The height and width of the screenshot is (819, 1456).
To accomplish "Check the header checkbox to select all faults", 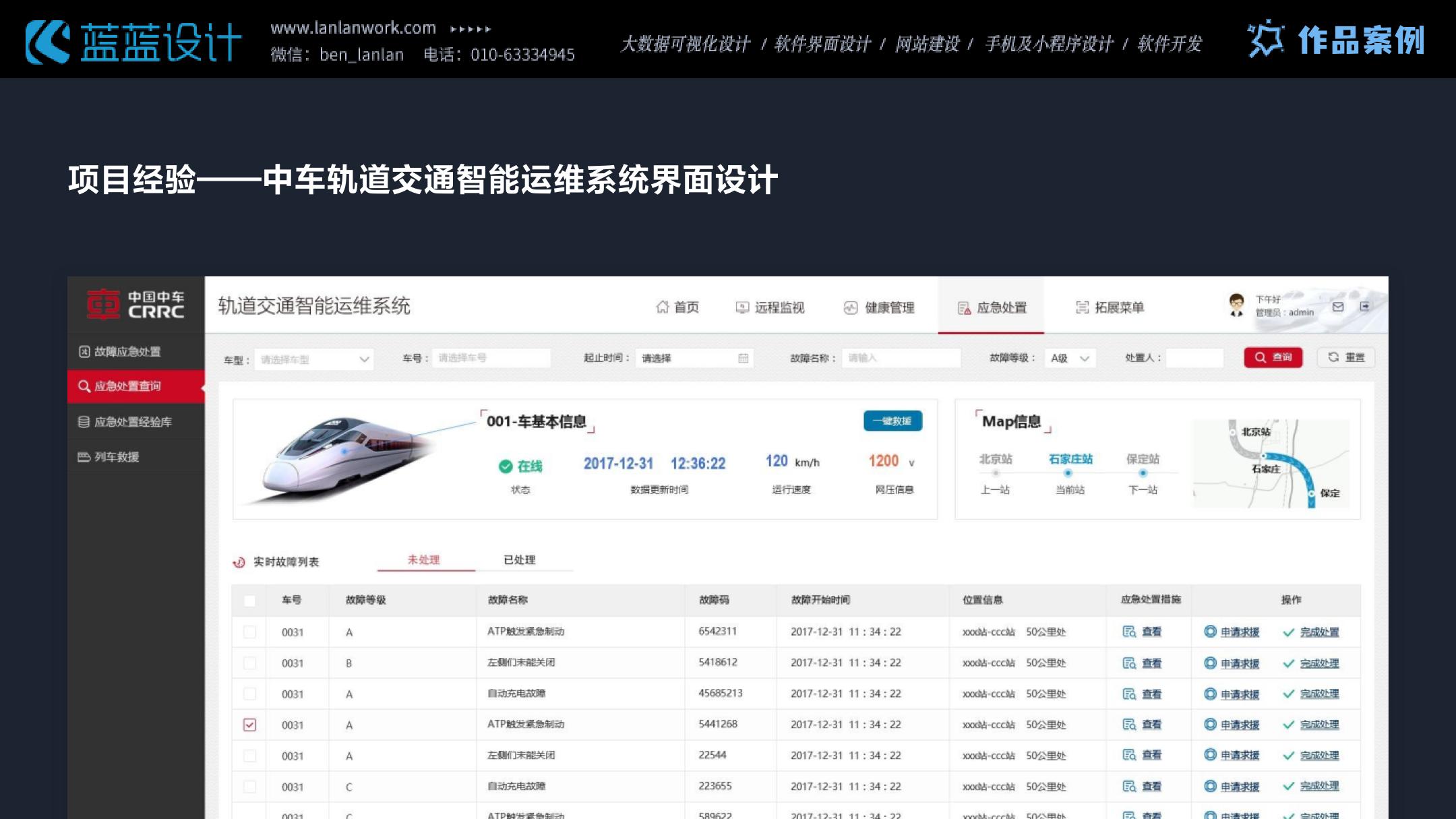I will (250, 600).
